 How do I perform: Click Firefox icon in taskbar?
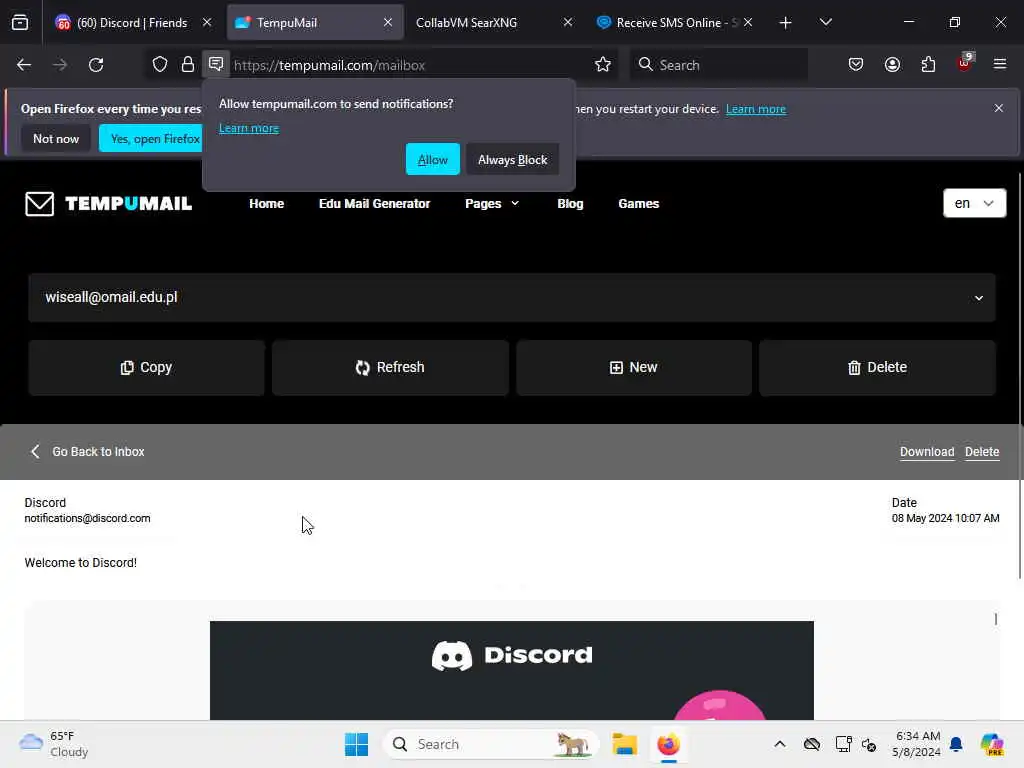668,744
